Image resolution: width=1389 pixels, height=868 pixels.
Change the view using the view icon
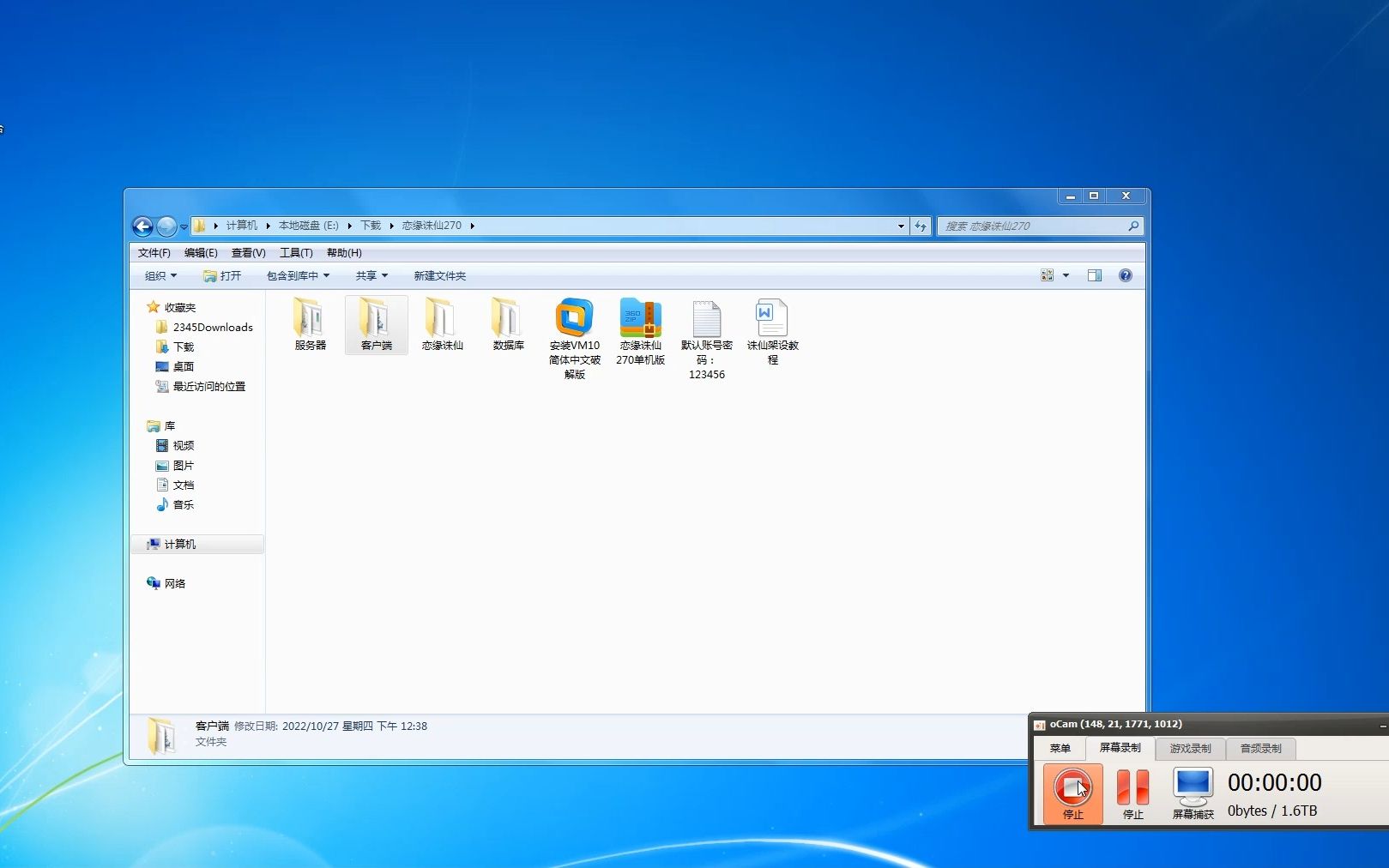(x=1047, y=275)
